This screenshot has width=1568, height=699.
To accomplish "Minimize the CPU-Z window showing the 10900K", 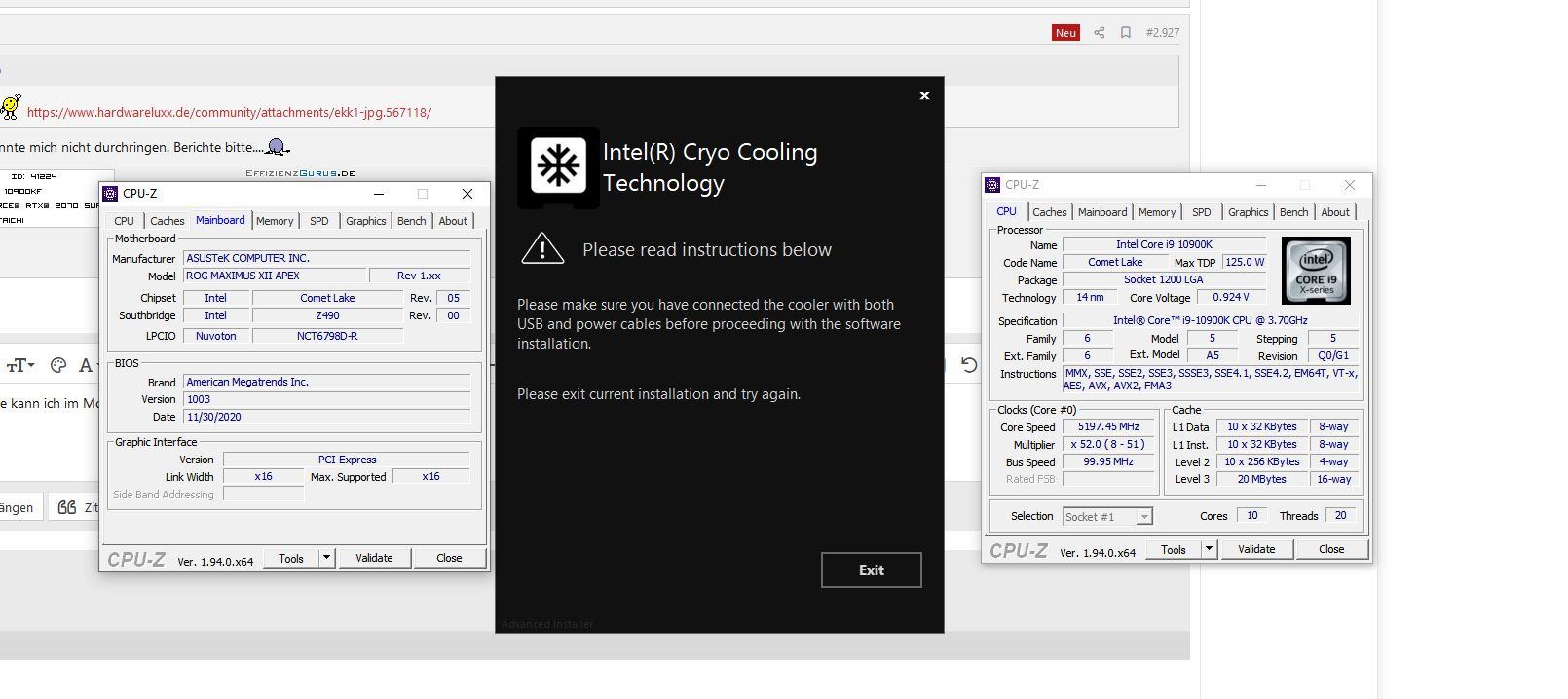I will pyautogui.click(x=1260, y=185).
